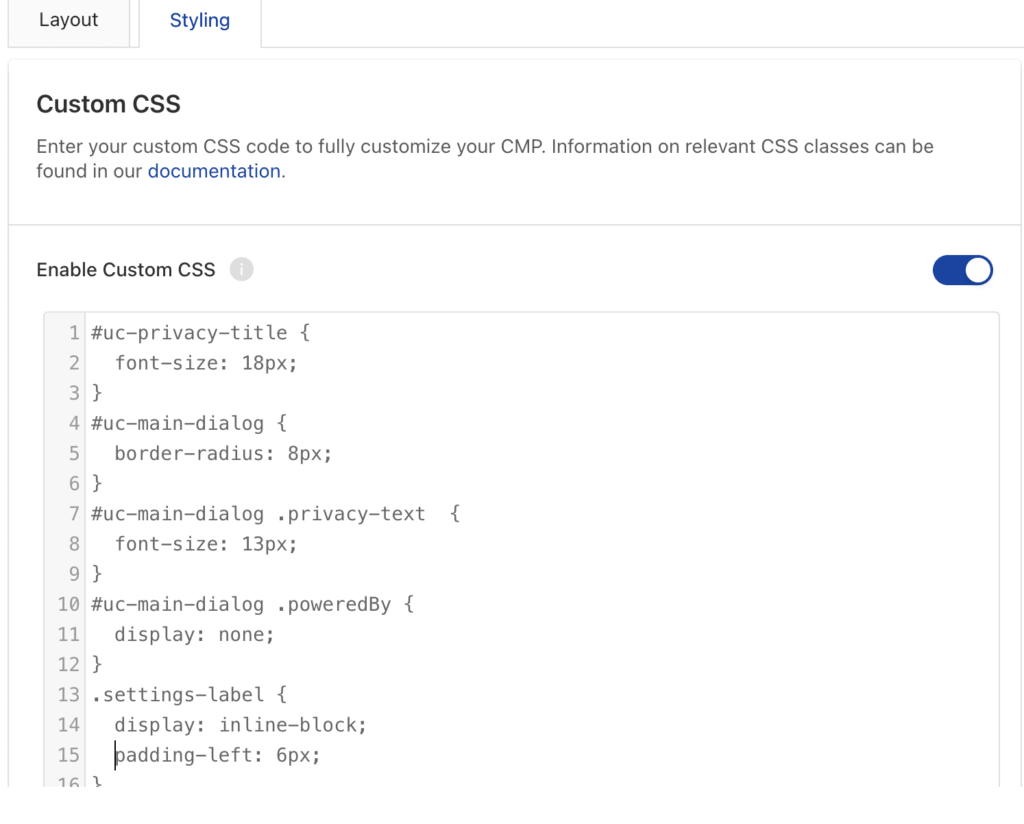
Task: Open the documentation link
Action: click(x=214, y=171)
